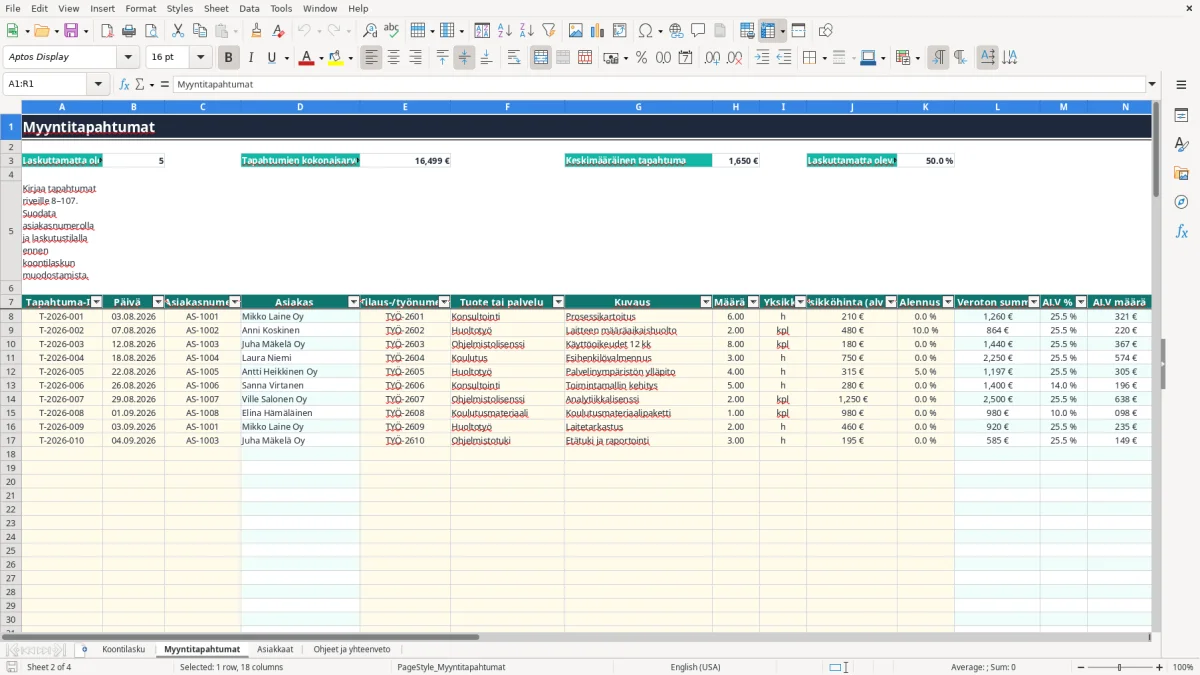Activate Clone Formatting paintbrush
Viewport: 1200px width, 675px height.
click(x=257, y=31)
